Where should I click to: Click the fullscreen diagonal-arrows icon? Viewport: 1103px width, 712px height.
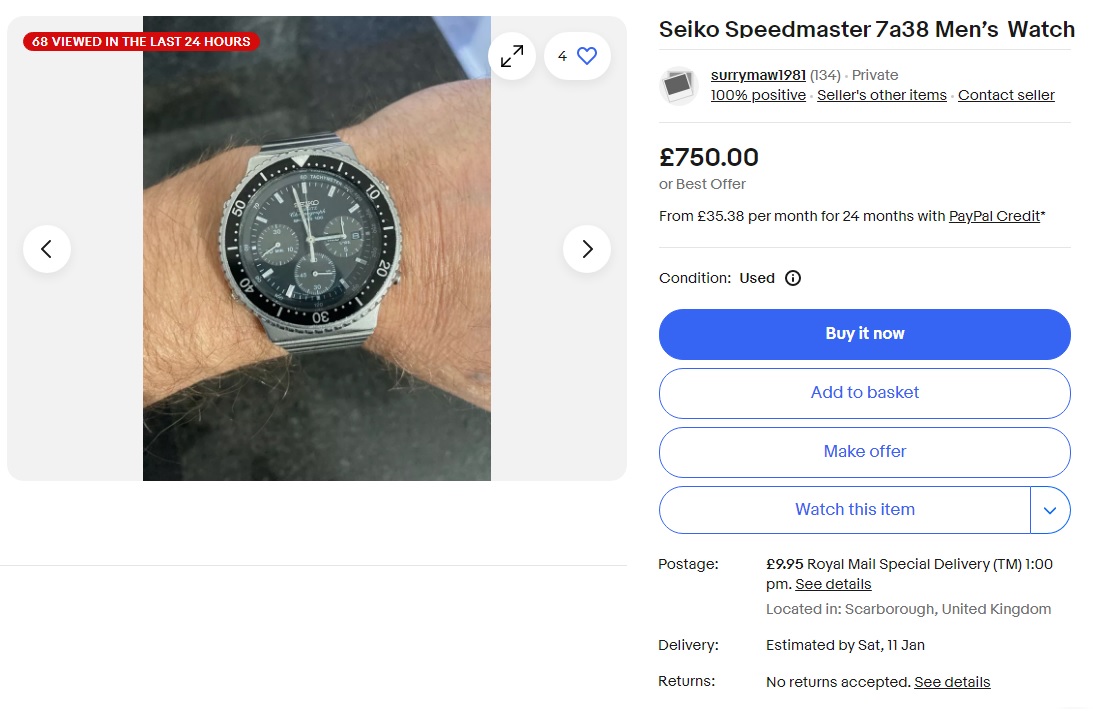[512, 56]
